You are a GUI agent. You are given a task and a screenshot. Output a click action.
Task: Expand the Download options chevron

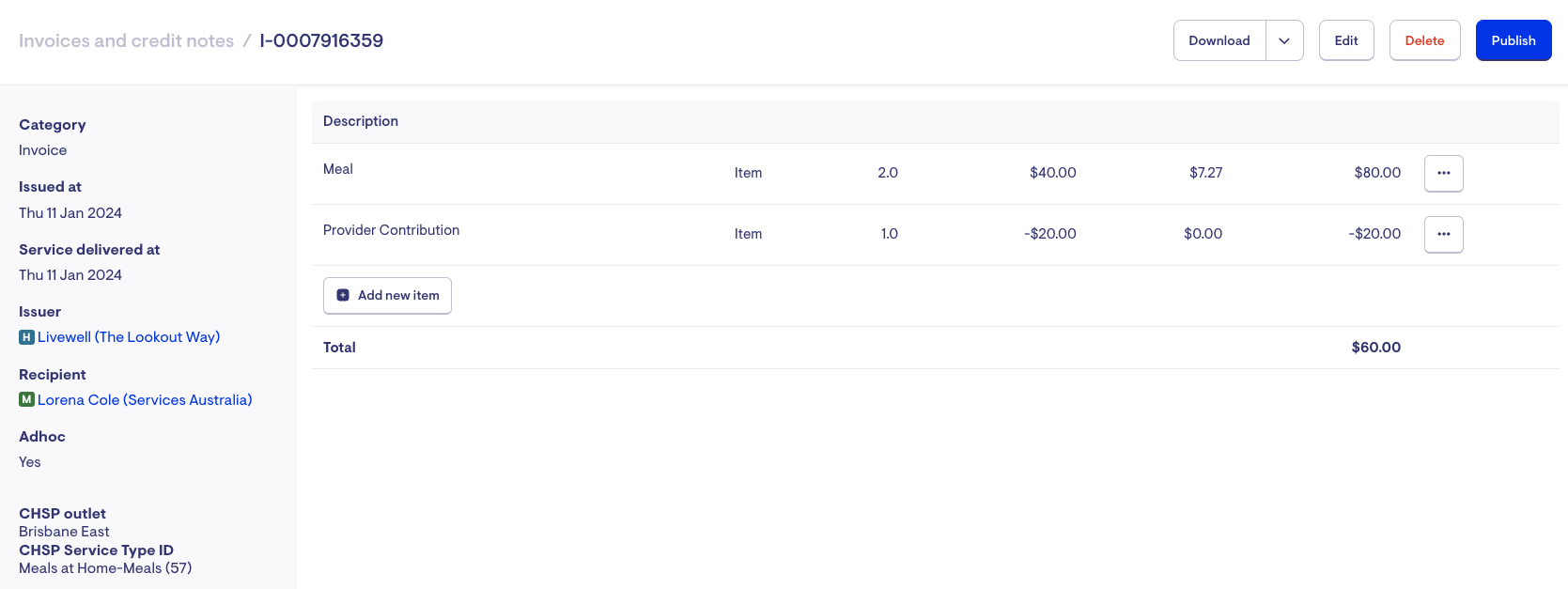pyautogui.click(x=1284, y=40)
